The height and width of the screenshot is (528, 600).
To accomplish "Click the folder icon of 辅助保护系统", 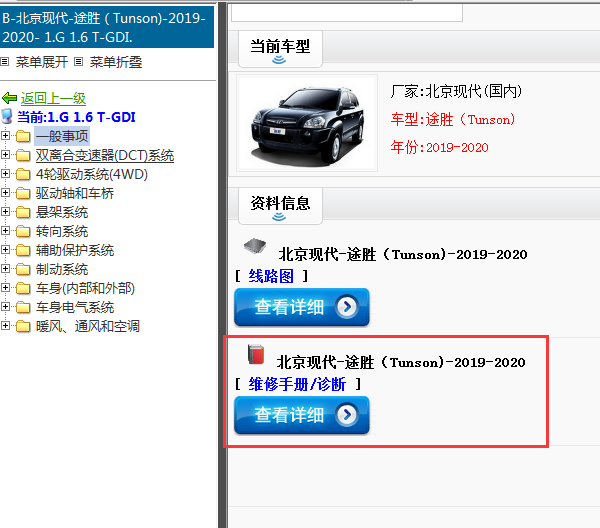I will click(23, 250).
